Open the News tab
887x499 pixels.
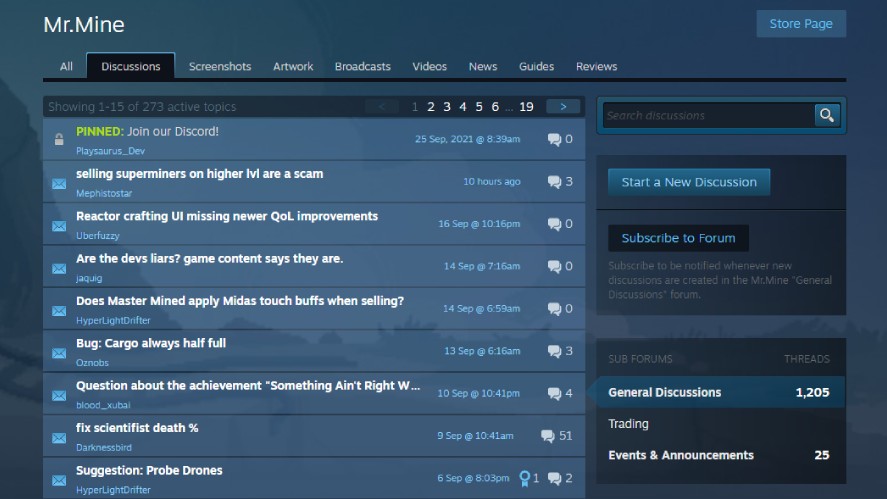(483, 66)
